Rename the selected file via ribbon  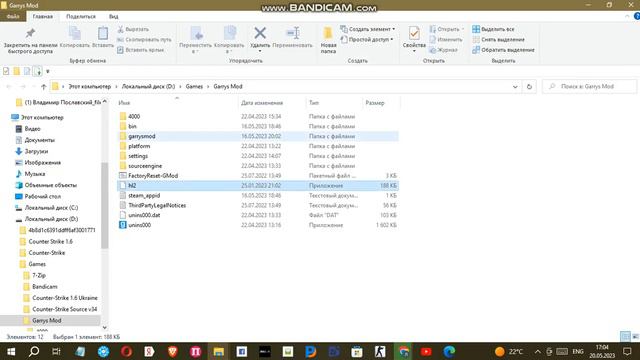point(292,38)
